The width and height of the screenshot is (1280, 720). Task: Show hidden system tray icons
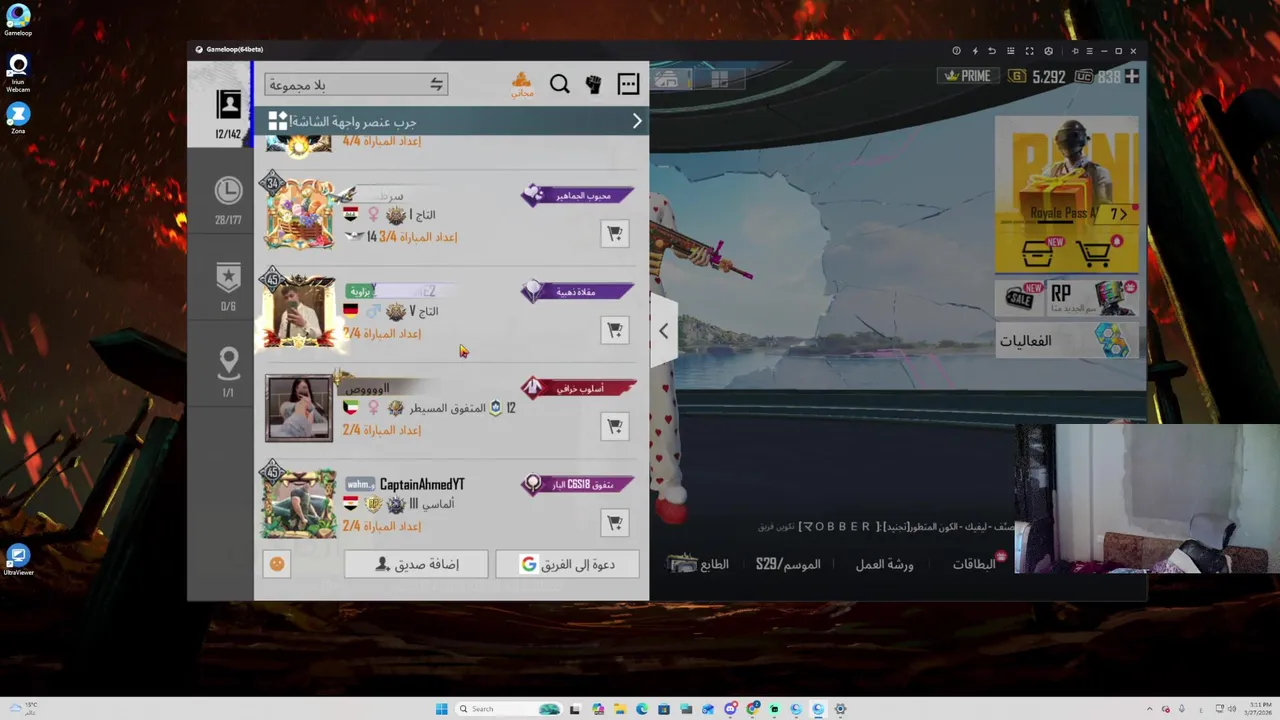(x=1149, y=709)
